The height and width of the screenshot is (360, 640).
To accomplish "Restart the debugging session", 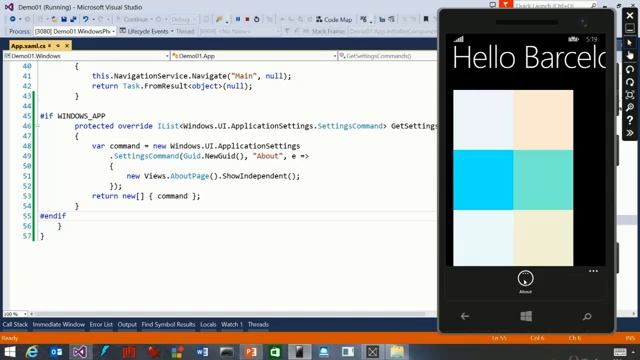I will [256, 19].
